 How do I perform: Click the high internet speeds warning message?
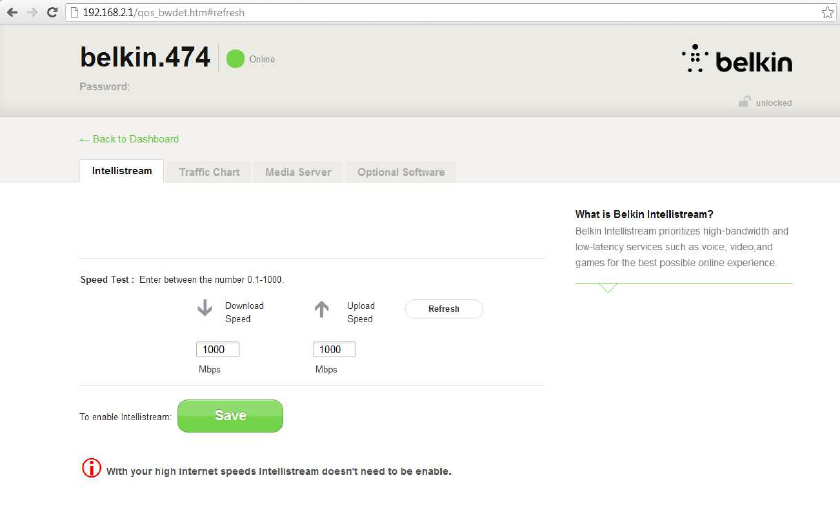point(279,472)
